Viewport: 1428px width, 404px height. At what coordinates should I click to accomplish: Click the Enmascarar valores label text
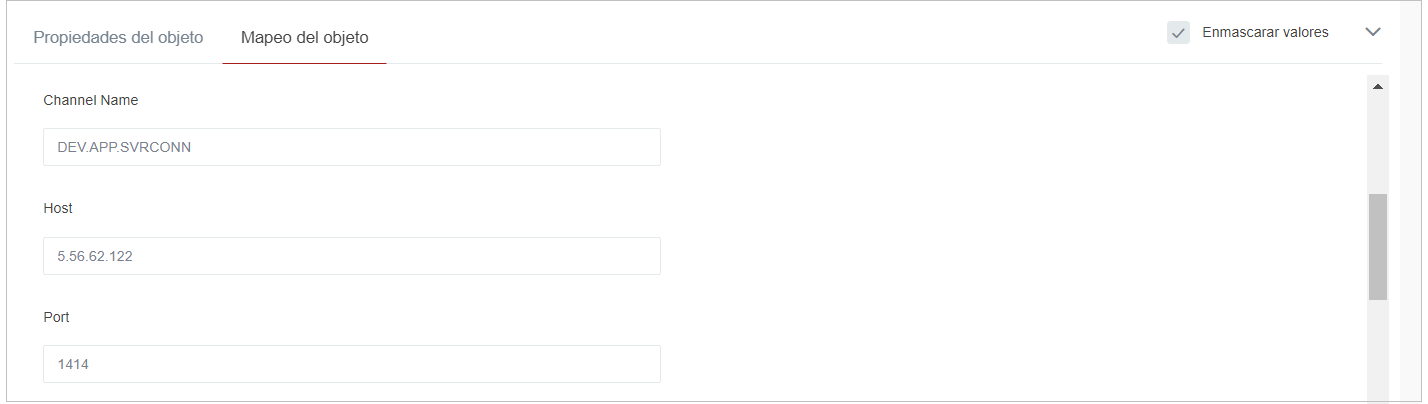pos(1265,32)
